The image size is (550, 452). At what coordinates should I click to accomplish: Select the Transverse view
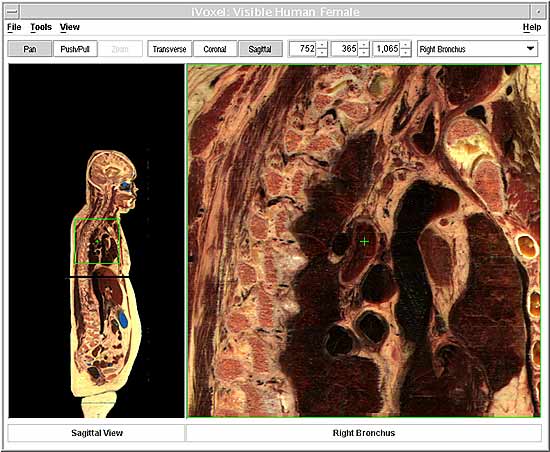click(169, 49)
